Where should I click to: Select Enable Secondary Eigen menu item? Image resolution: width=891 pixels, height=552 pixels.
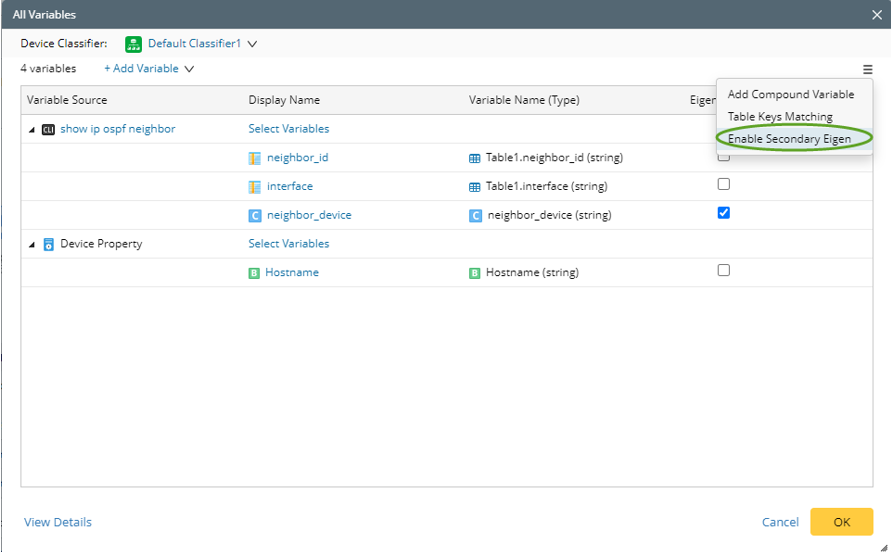789,139
